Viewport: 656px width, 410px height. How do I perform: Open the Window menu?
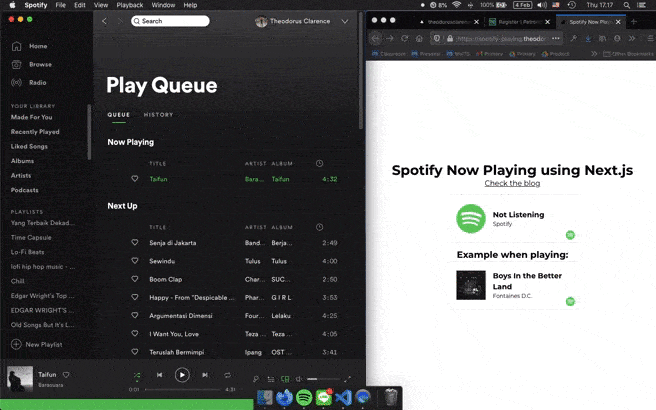point(163,5)
